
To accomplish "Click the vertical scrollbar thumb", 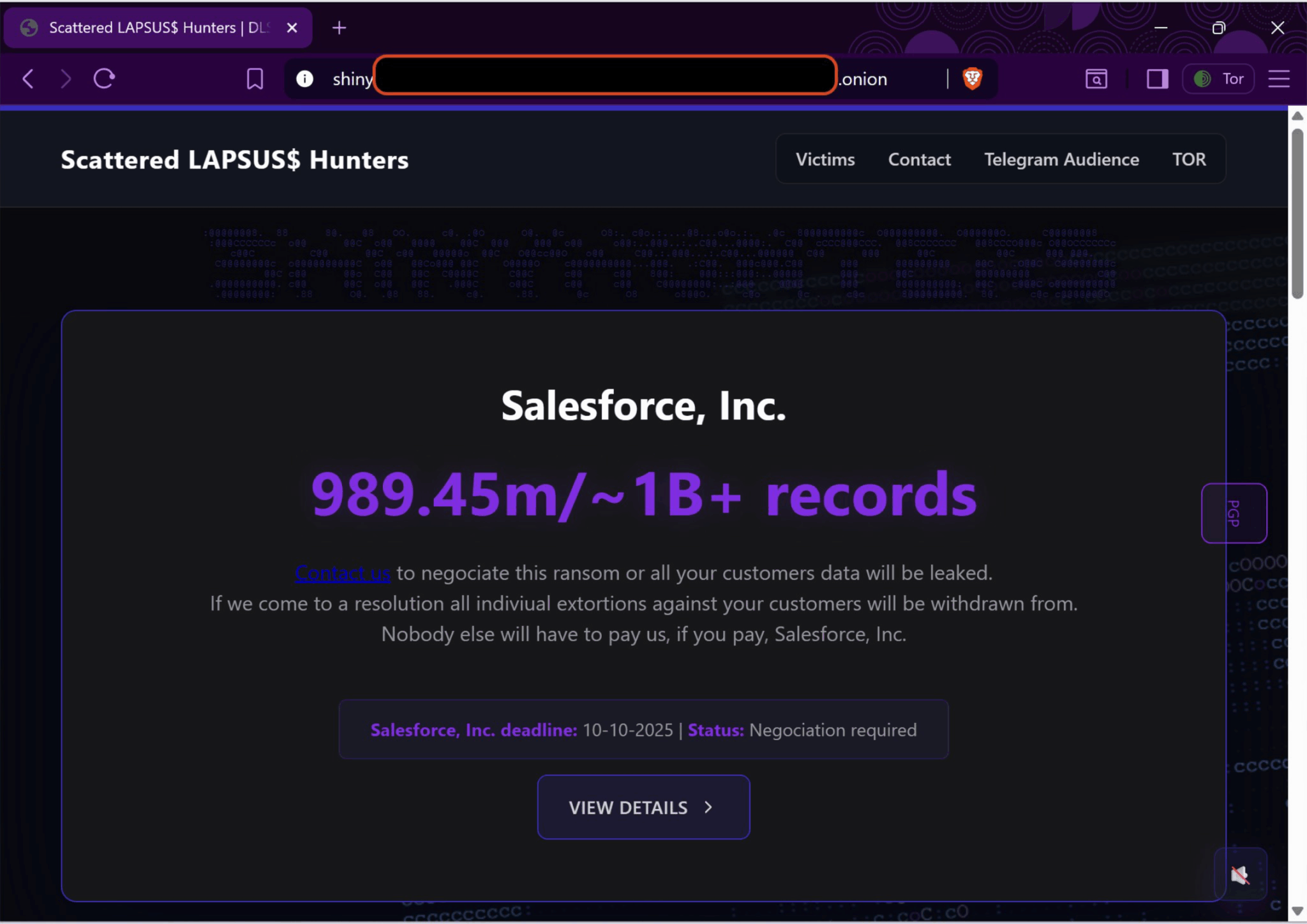I will (1297, 214).
